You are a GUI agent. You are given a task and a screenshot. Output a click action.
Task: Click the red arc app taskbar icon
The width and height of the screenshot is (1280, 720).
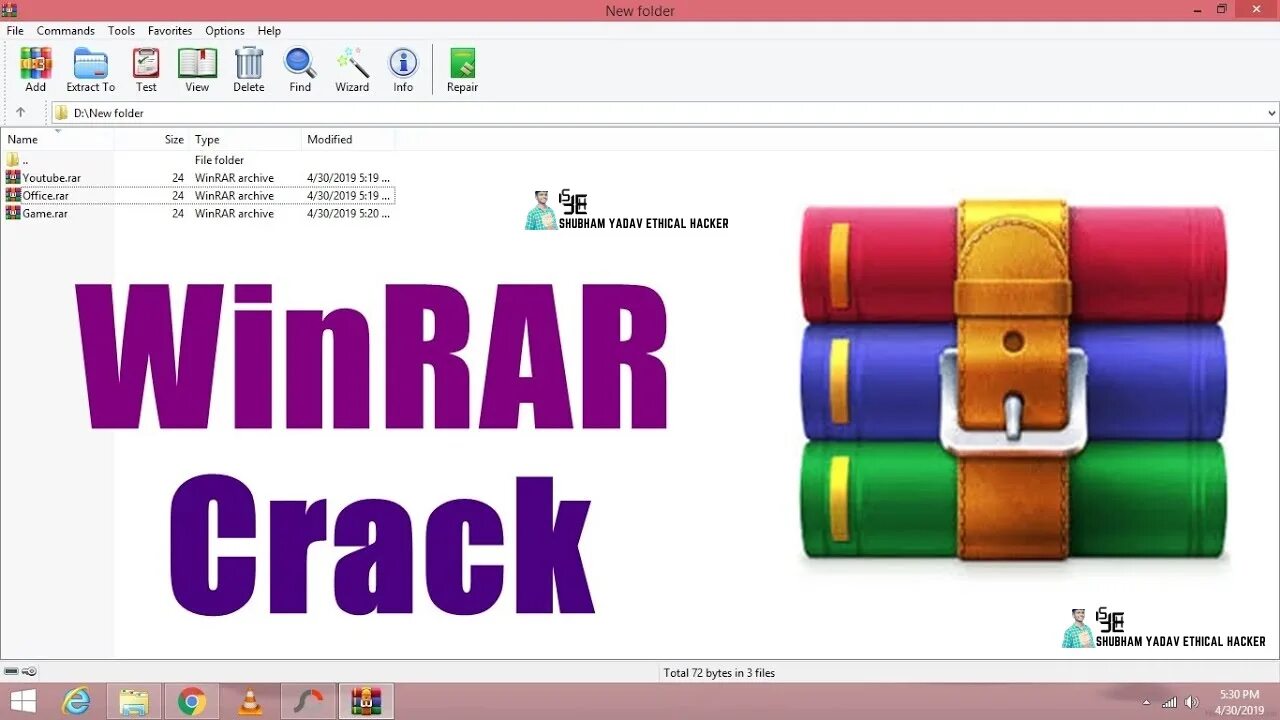pos(308,702)
